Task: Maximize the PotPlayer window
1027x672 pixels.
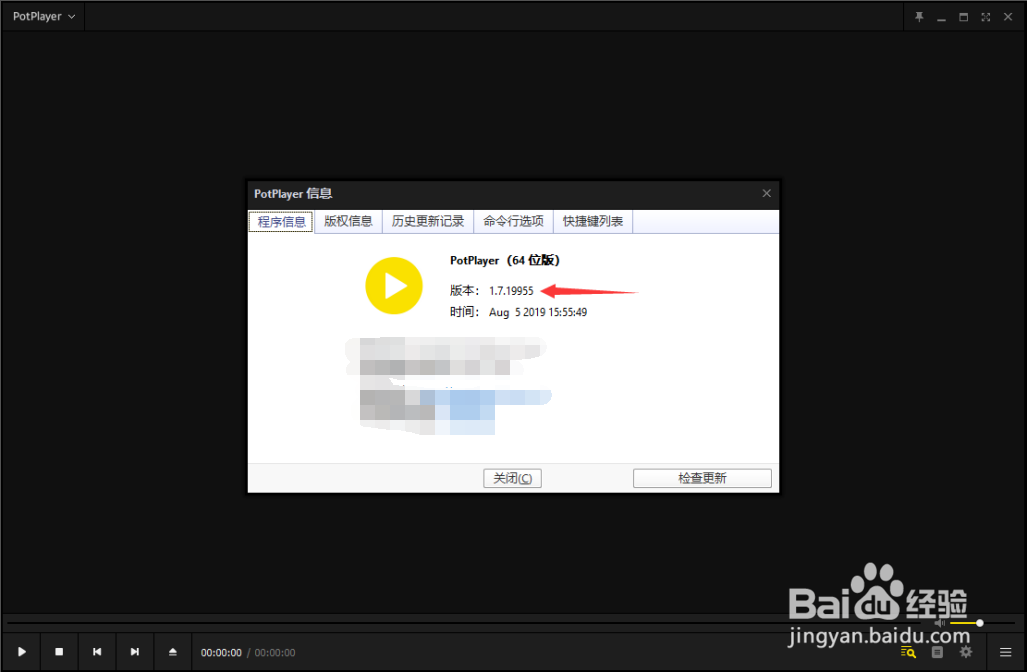Action: (x=963, y=18)
